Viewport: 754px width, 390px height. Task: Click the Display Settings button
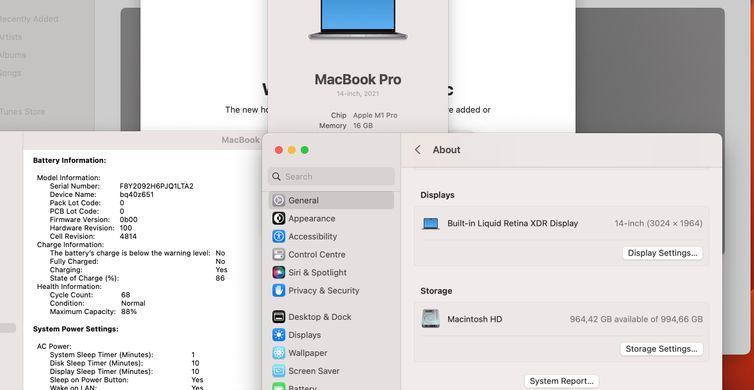pos(662,253)
